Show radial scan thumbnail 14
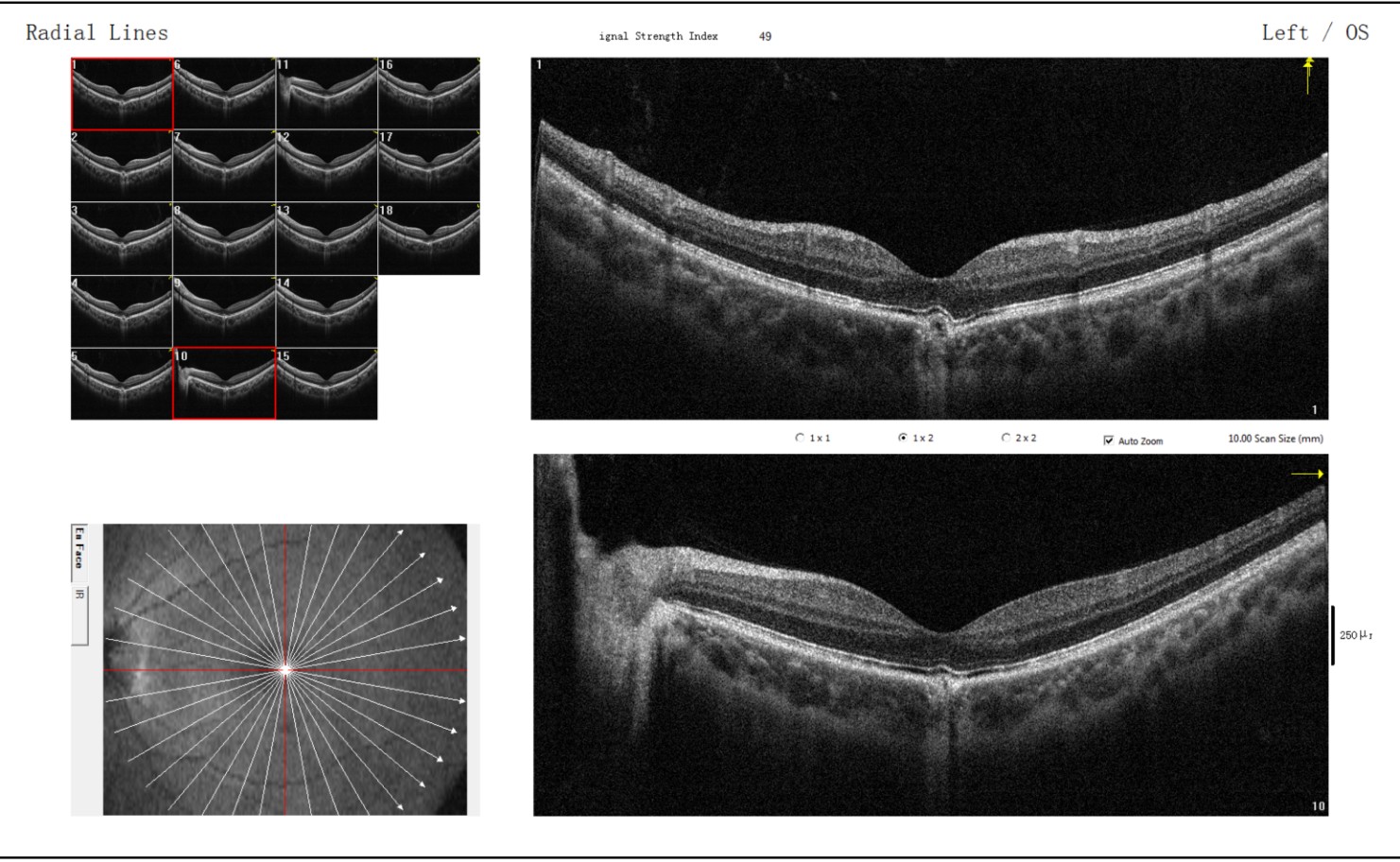The height and width of the screenshot is (862, 1400). (327, 312)
